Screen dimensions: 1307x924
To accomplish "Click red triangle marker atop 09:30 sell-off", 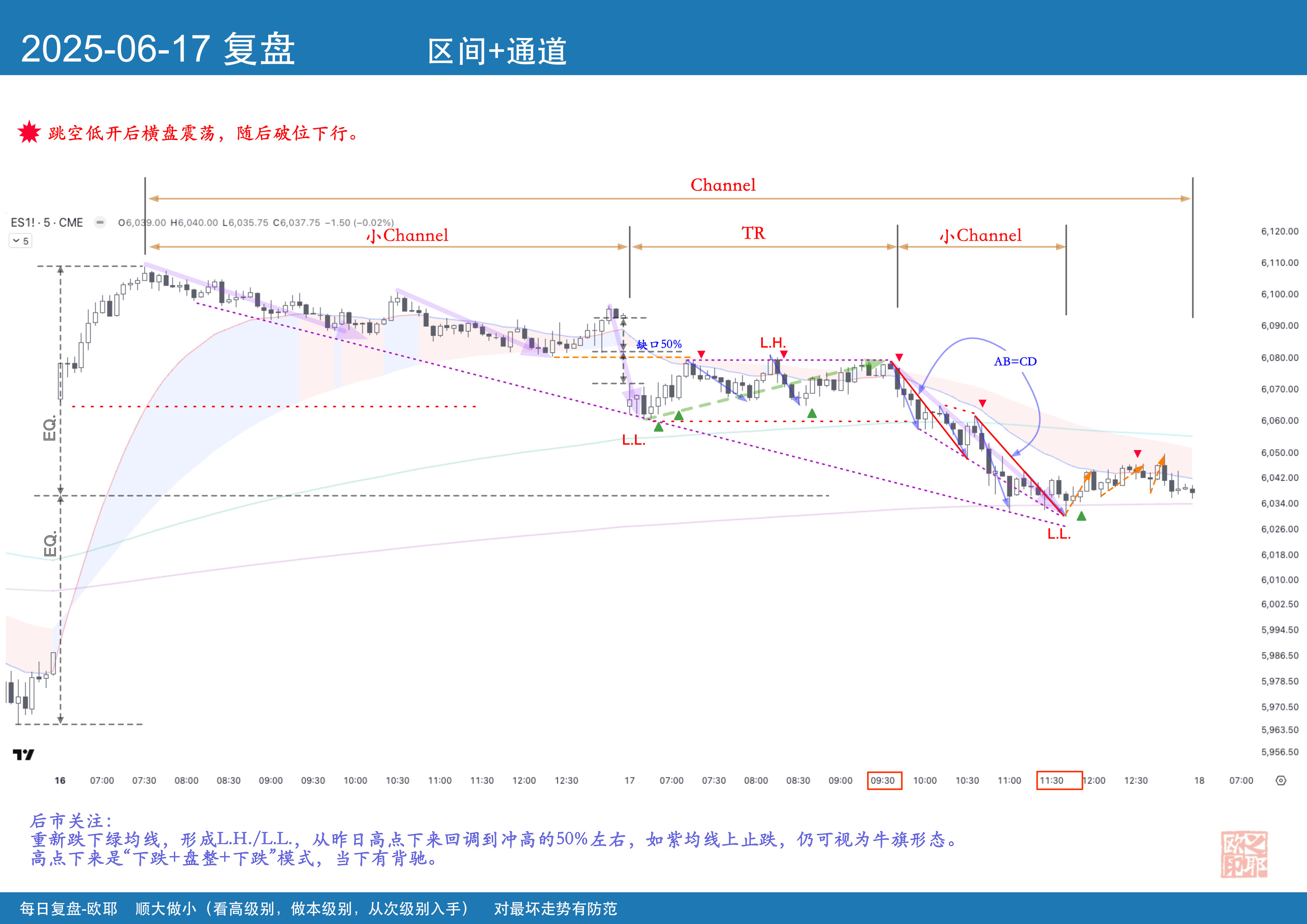I will point(899,358).
